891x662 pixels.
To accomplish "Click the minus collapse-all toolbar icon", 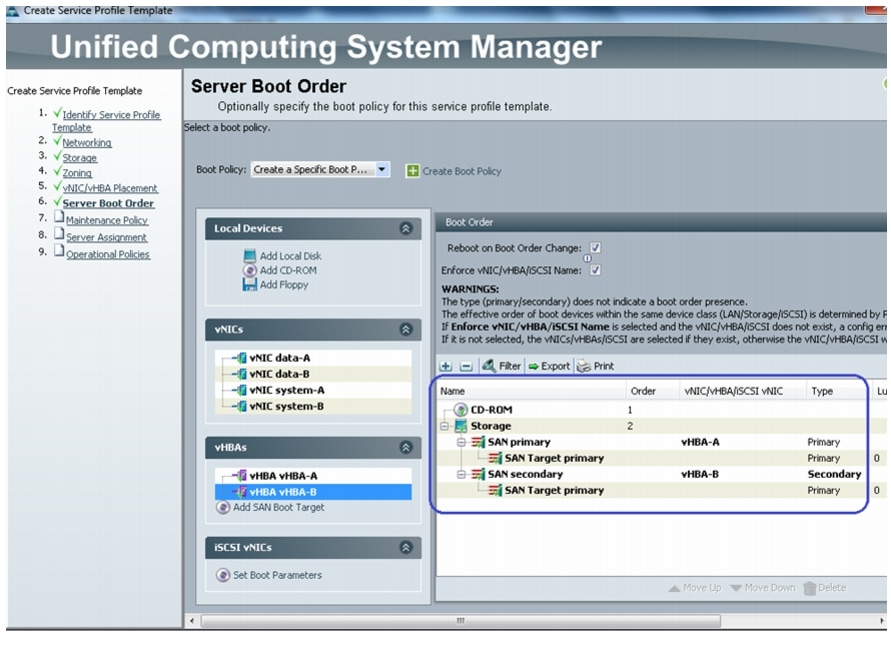I will coord(466,367).
